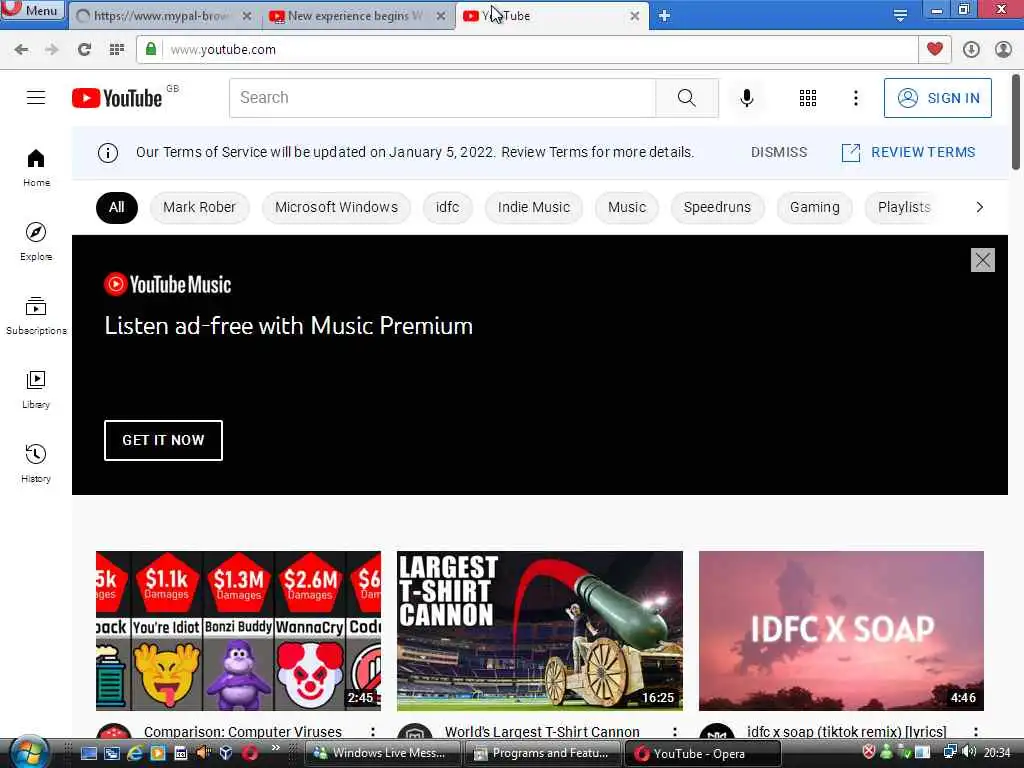The width and height of the screenshot is (1024, 768).
Task: Open the tab list menu icon
Action: [901, 16]
